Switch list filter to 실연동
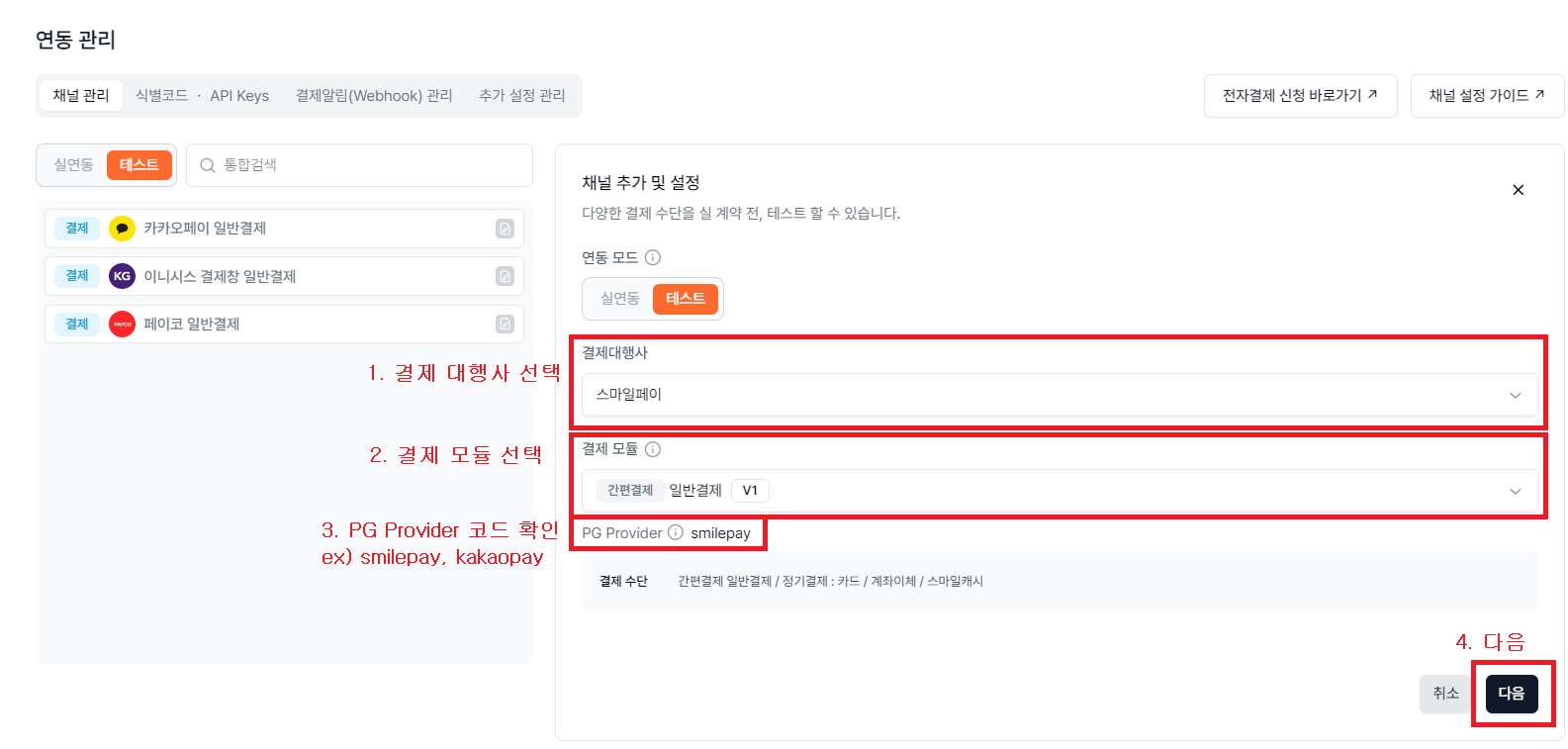The height and width of the screenshot is (749, 1568). tap(73, 165)
